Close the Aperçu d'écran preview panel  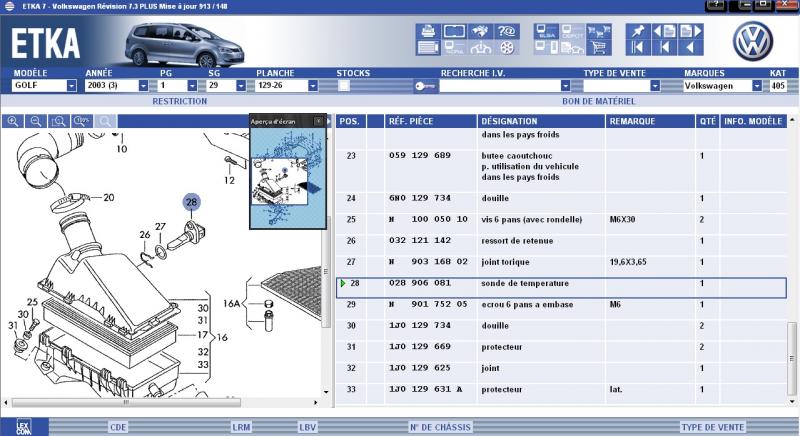tap(318, 121)
